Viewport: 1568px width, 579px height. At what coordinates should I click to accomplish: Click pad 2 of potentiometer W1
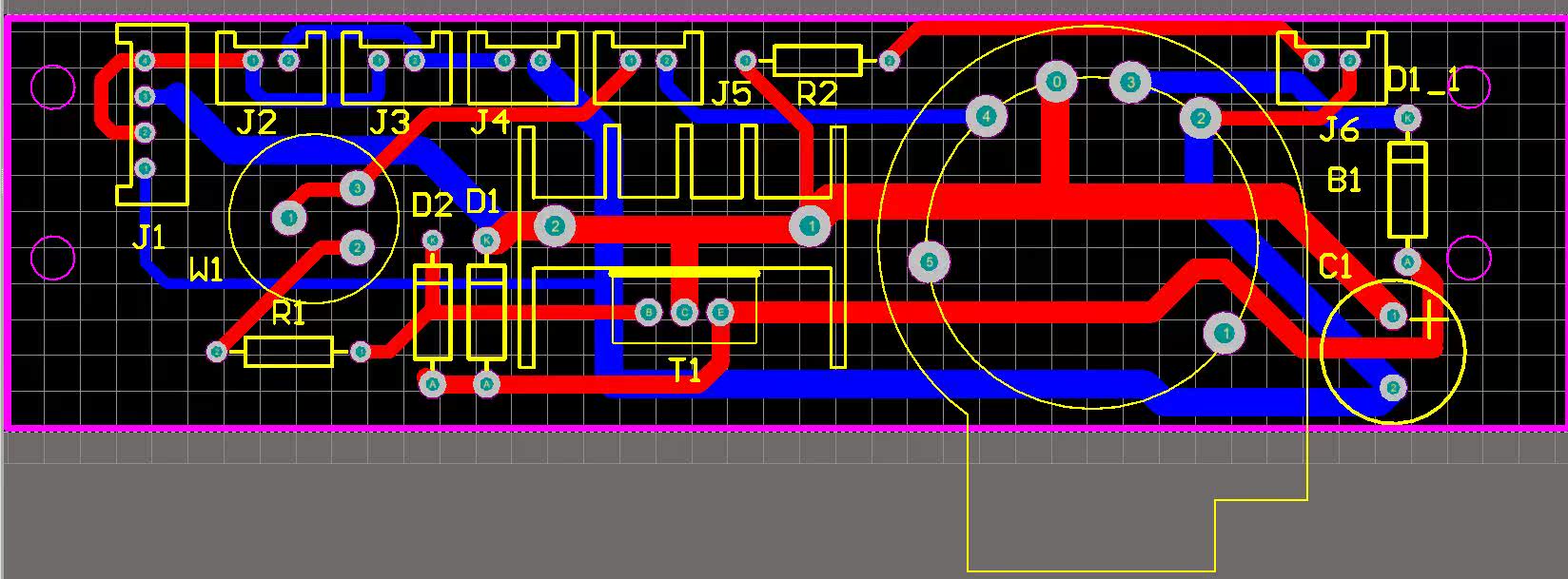[x=356, y=248]
